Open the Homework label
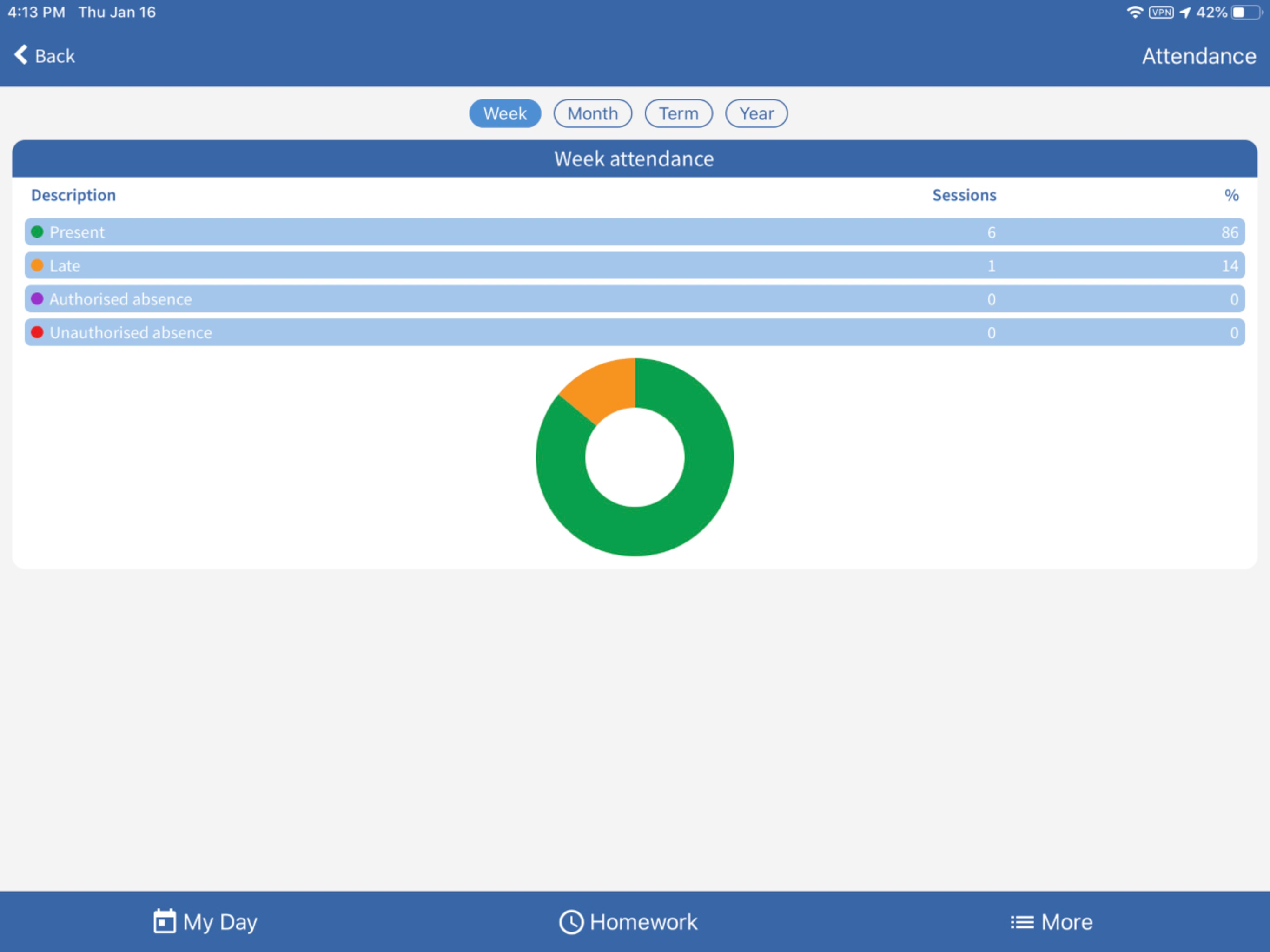This screenshot has height=952, width=1270. point(644,922)
